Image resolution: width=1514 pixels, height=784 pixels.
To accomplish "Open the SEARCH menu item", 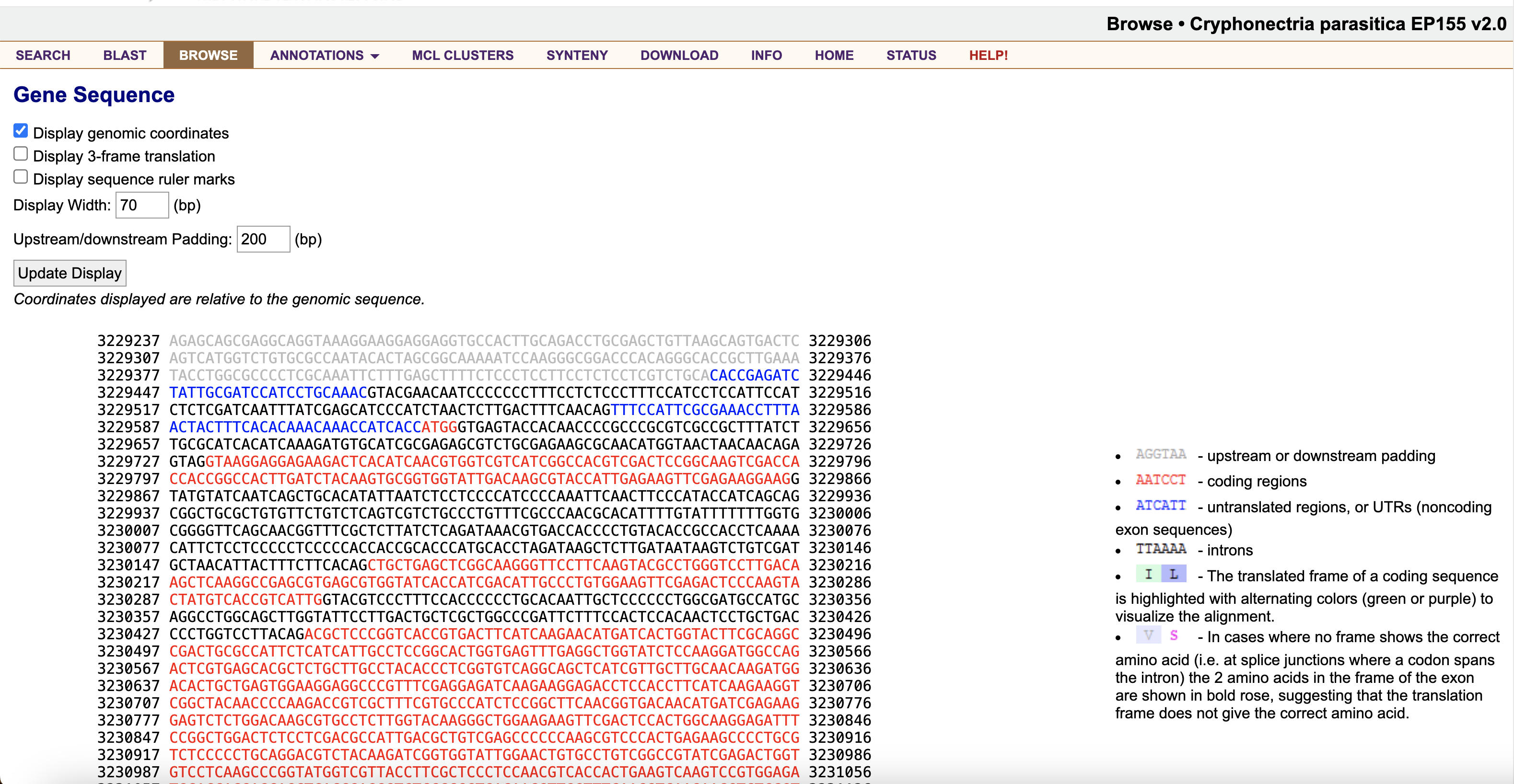I will click(43, 55).
